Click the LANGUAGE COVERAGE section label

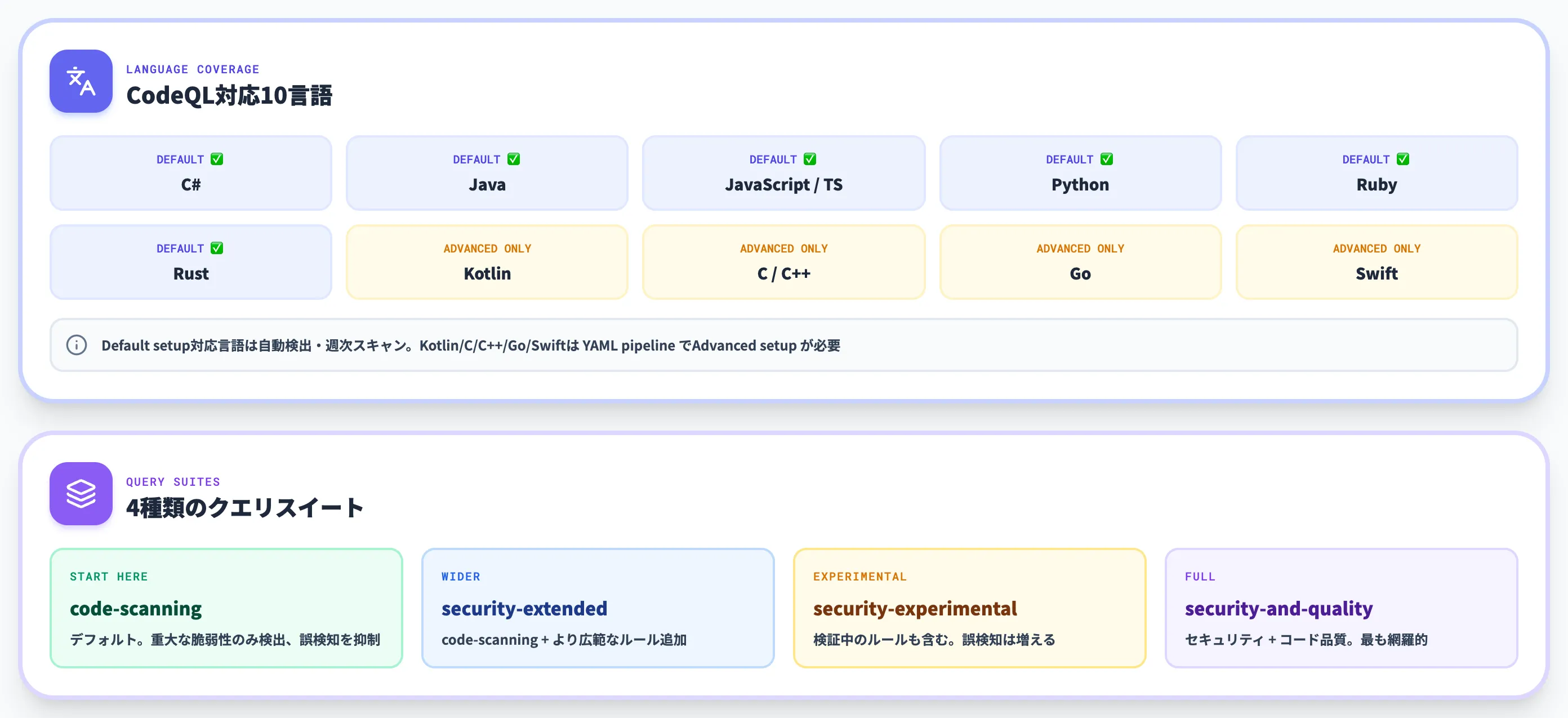click(193, 69)
